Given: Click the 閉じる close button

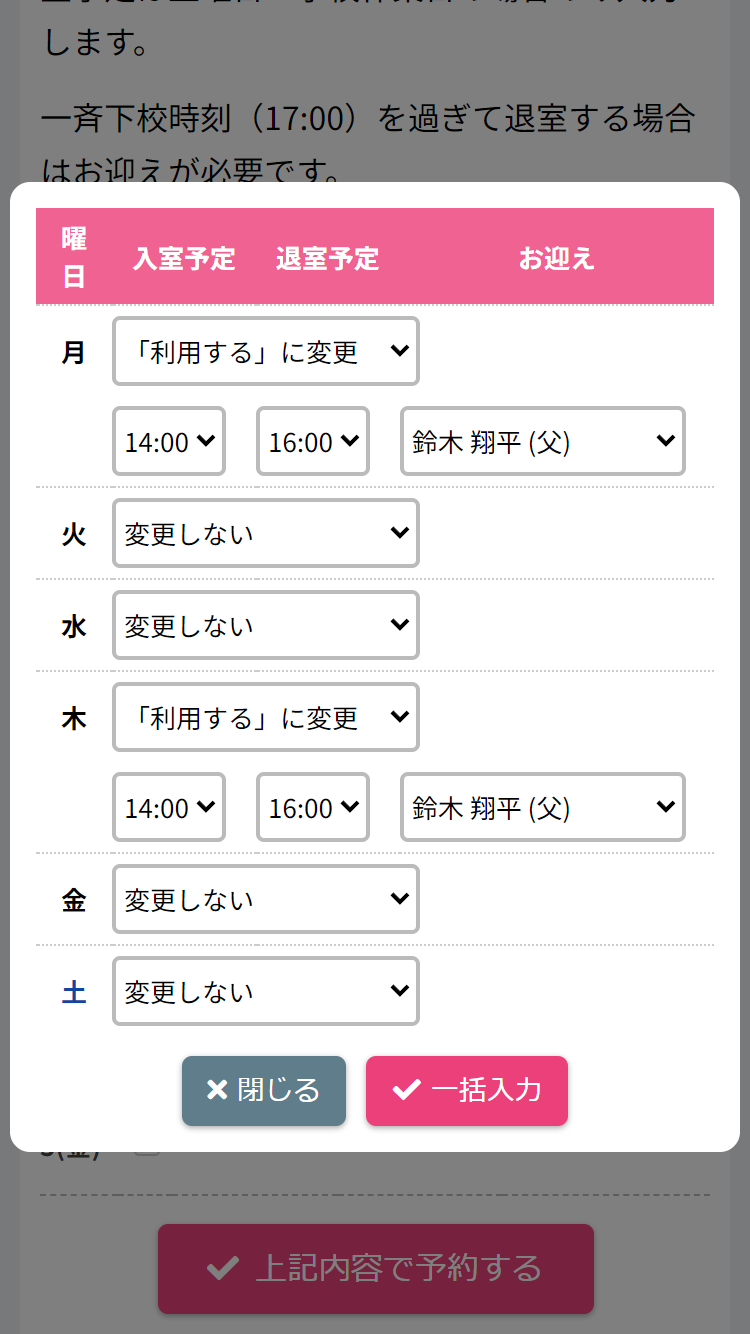Looking at the screenshot, I should [x=264, y=1090].
